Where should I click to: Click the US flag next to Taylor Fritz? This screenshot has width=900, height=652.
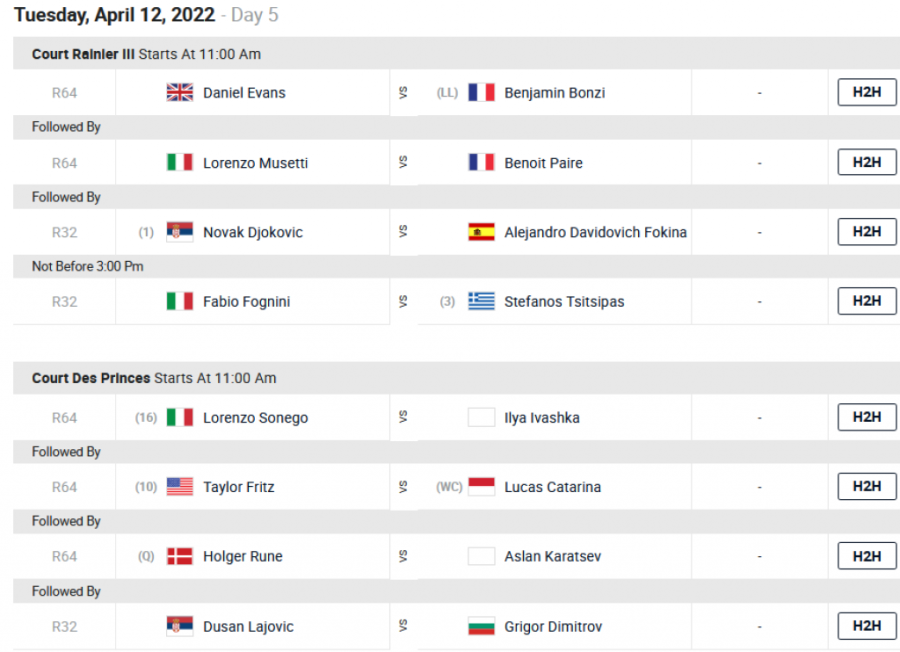click(x=179, y=487)
